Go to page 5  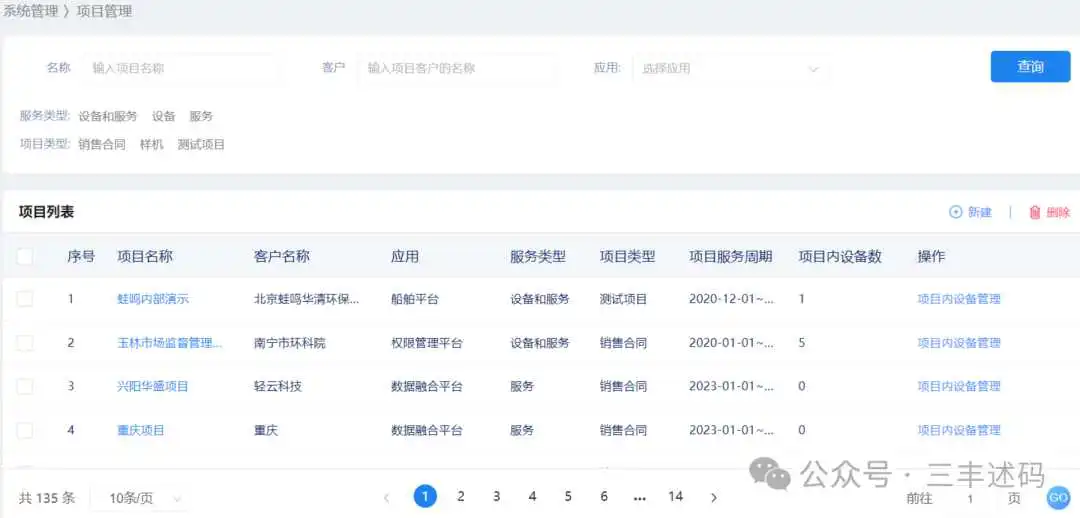coord(568,497)
